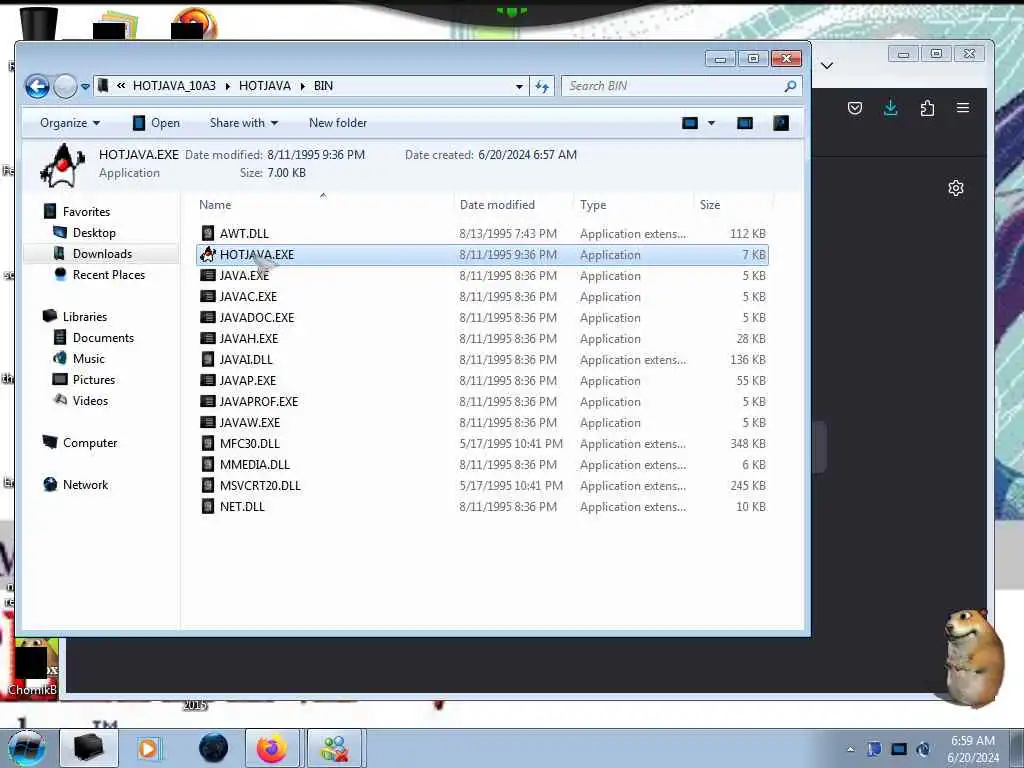This screenshot has height=768, width=1024.
Task: Go back with the Explorer back arrow
Action: pos(37,86)
